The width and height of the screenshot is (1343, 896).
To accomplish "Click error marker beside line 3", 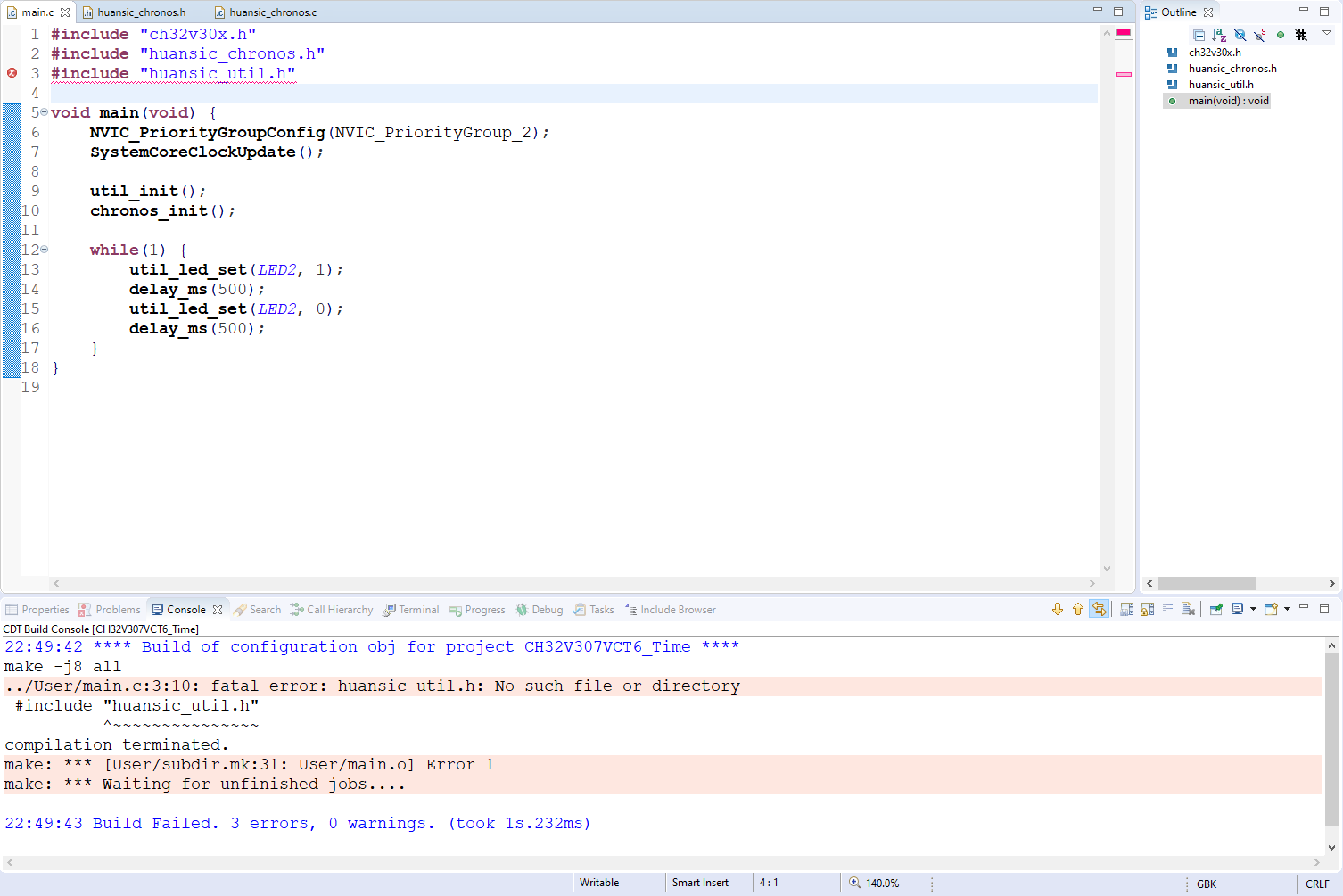I will pos(12,73).
